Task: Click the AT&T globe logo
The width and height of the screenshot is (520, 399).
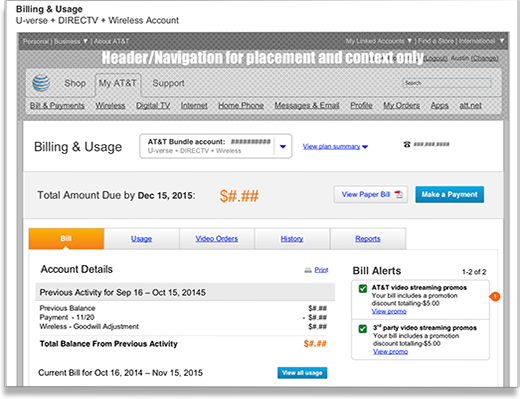Action: (x=41, y=83)
